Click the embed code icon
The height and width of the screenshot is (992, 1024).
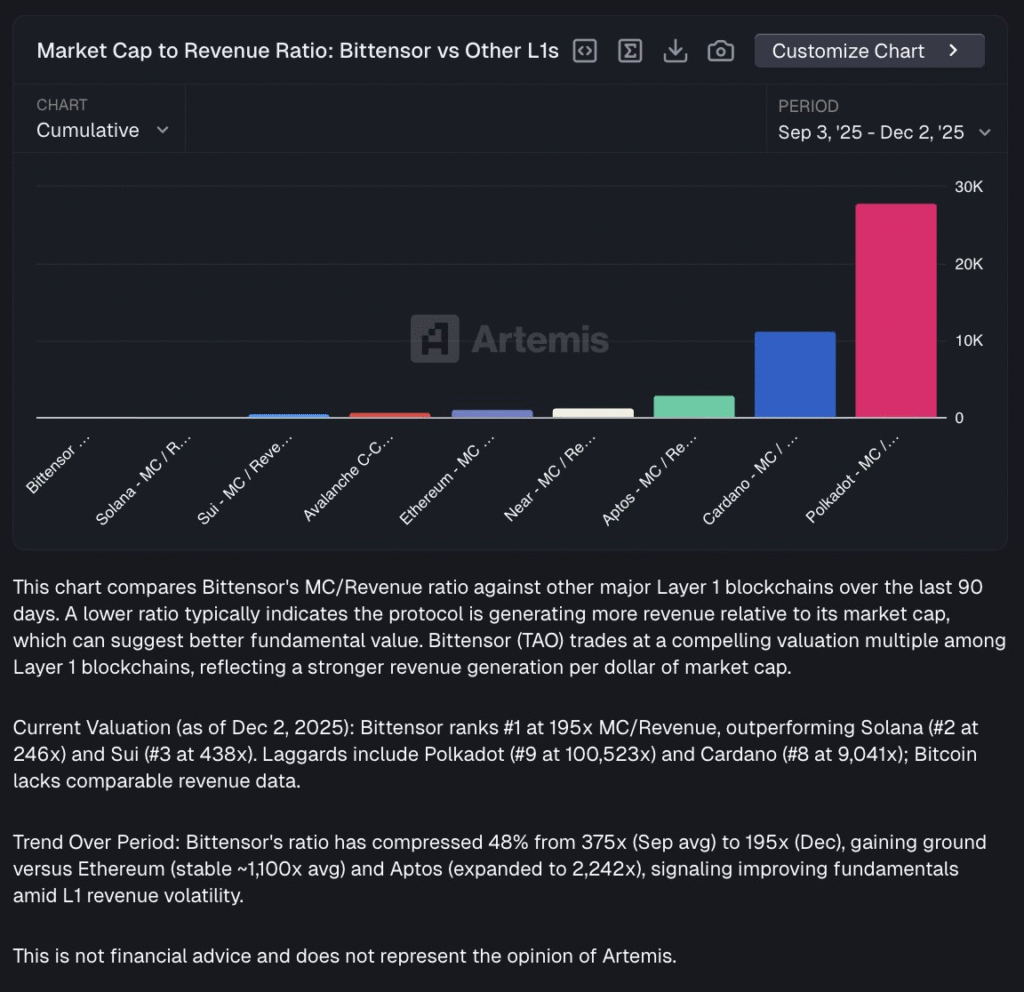585,51
